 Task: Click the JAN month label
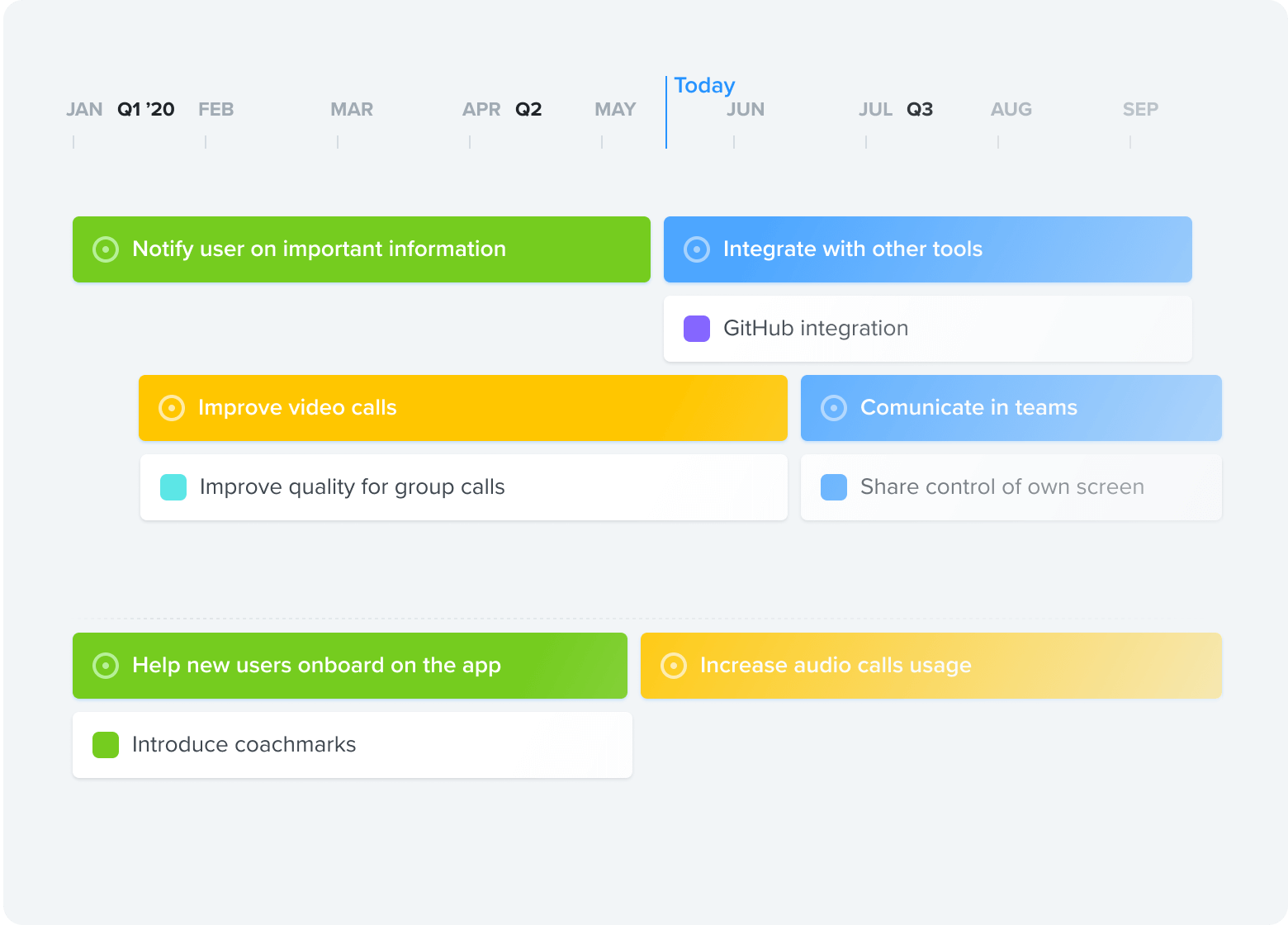(84, 110)
